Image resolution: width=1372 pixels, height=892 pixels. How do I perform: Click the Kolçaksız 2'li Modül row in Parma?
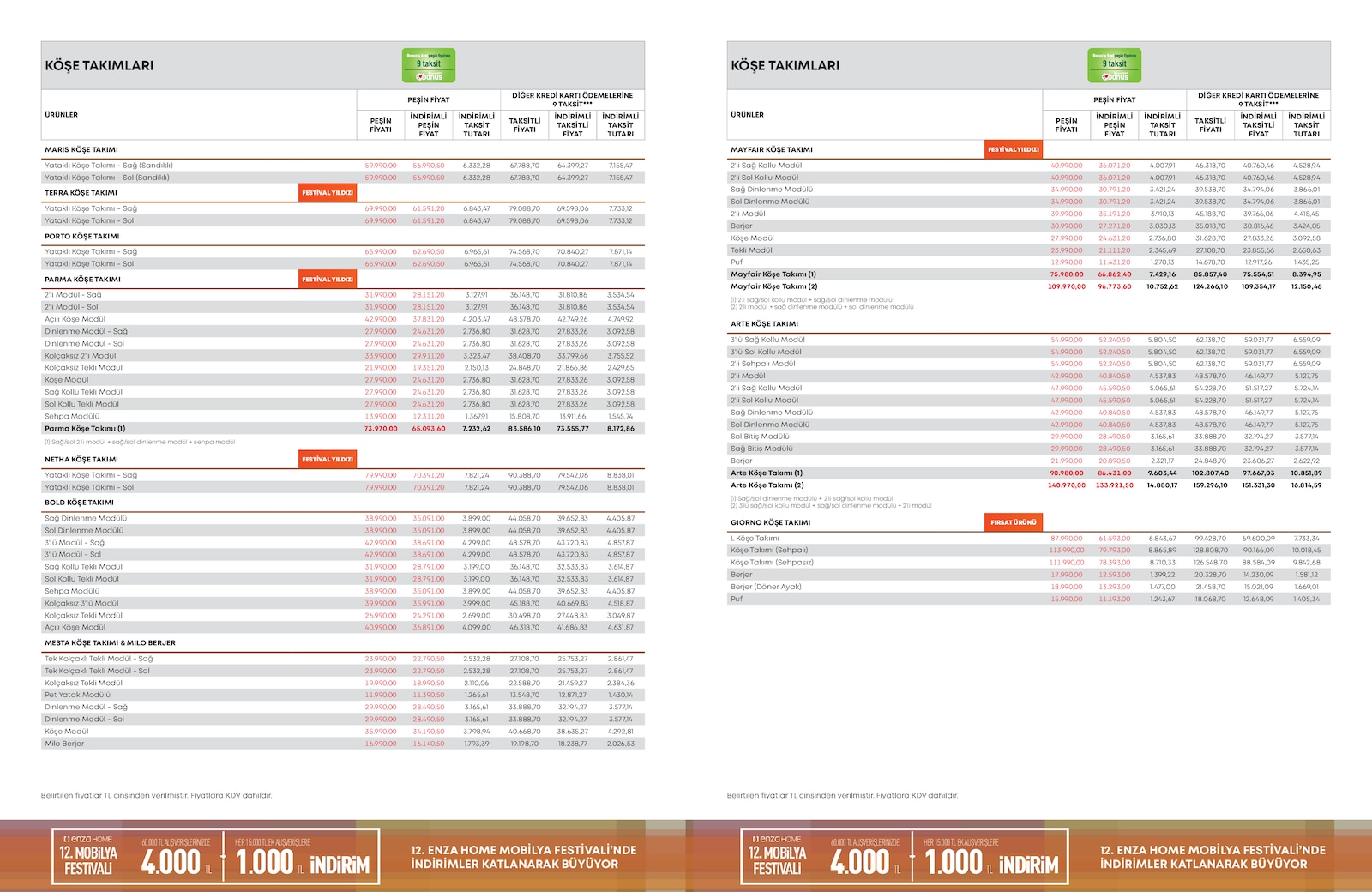[343, 356]
